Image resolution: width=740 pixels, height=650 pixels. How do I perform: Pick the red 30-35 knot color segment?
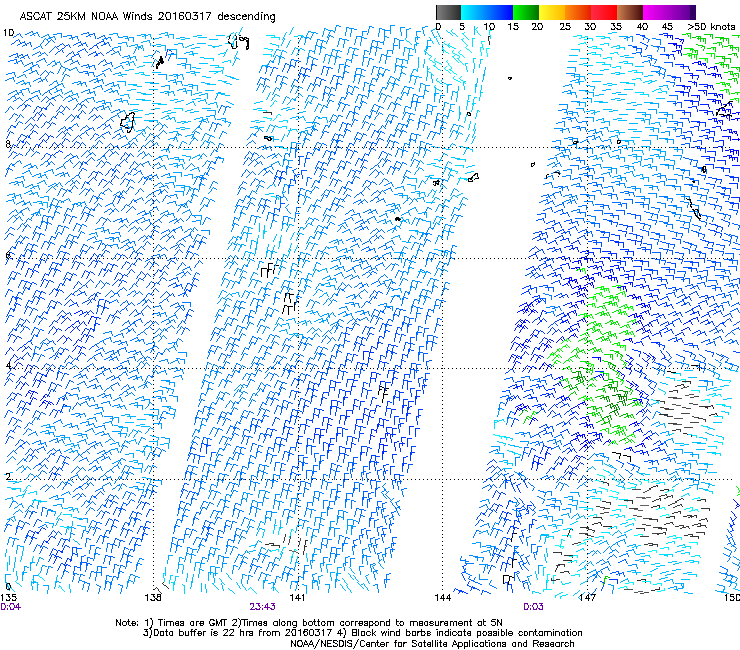click(x=604, y=12)
